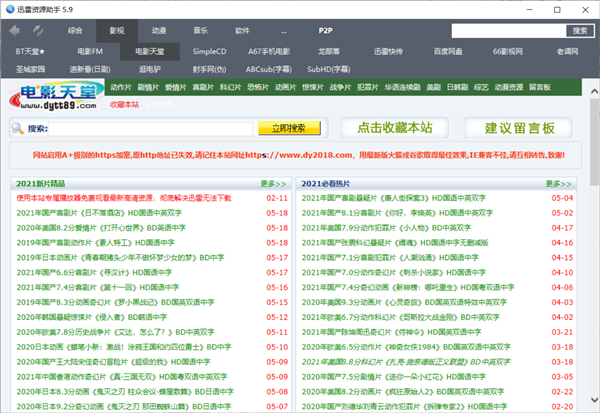Click the 电影天堂 site logo
The image size is (600, 413).
click(x=57, y=96)
